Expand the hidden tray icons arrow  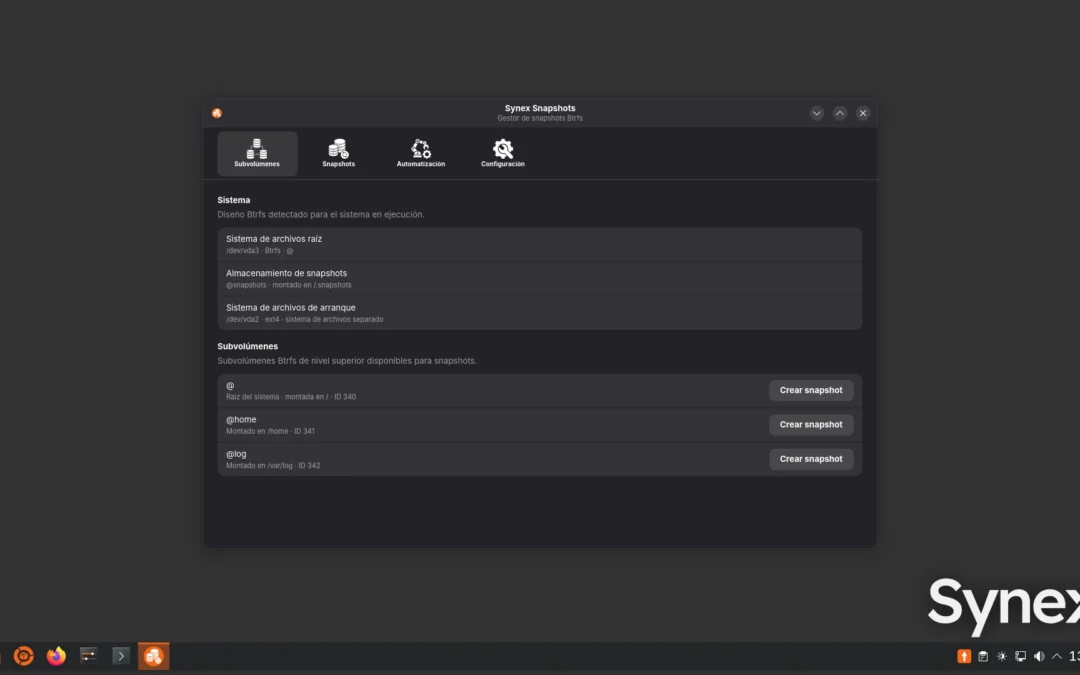pyautogui.click(x=1057, y=656)
